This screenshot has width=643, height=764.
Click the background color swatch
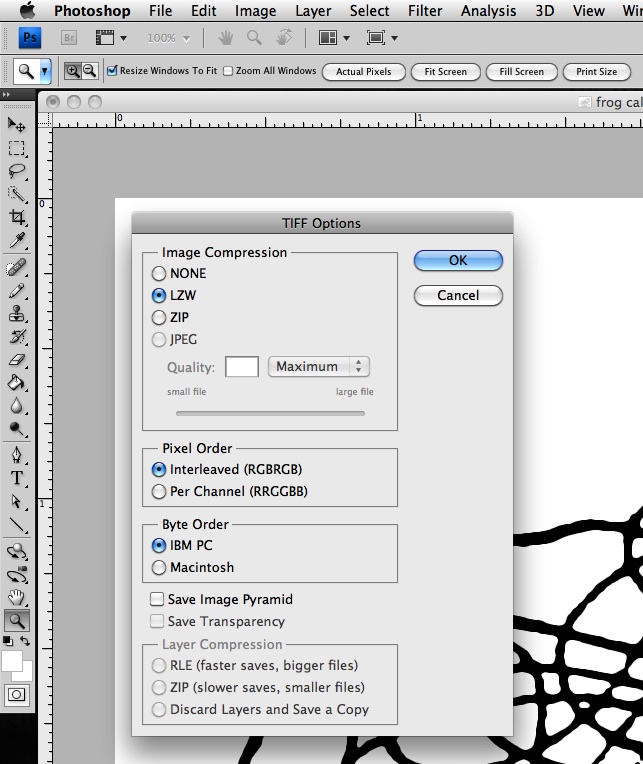click(25, 674)
